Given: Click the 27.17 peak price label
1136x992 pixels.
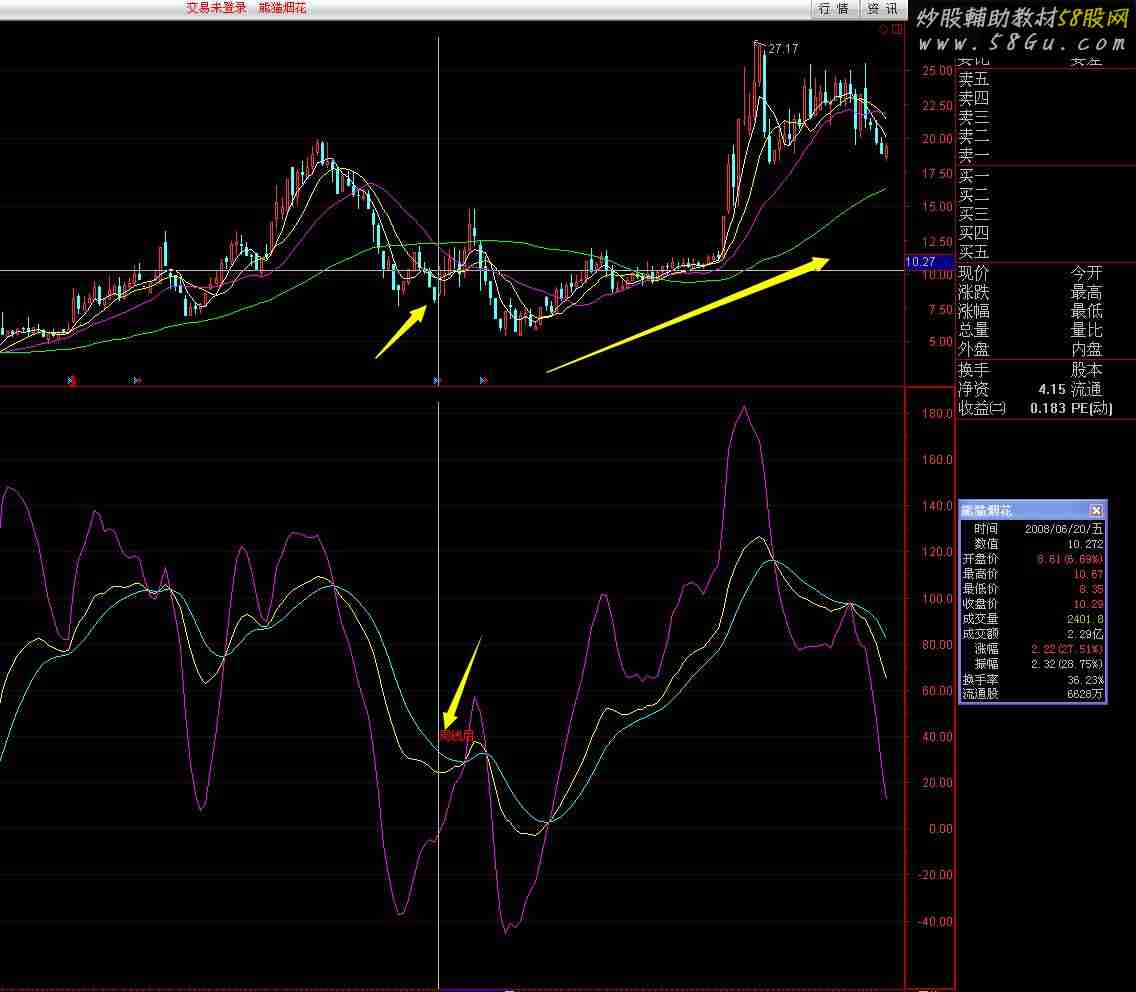Looking at the screenshot, I should 783,48.
